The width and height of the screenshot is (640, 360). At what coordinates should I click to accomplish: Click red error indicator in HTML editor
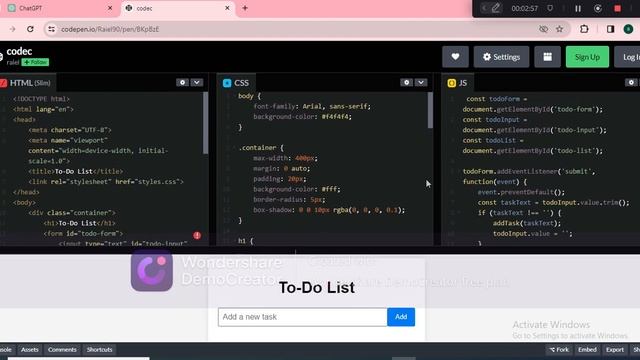coord(197,236)
